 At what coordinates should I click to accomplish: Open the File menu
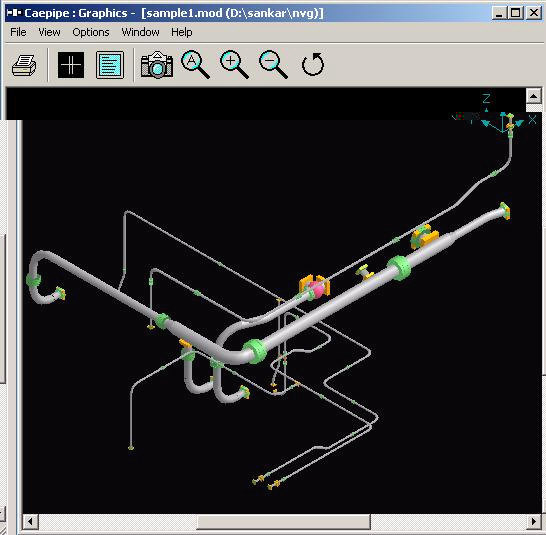point(18,32)
